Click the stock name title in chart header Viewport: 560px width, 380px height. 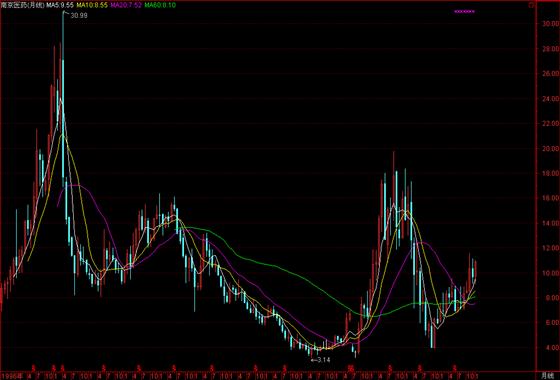[23, 5]
